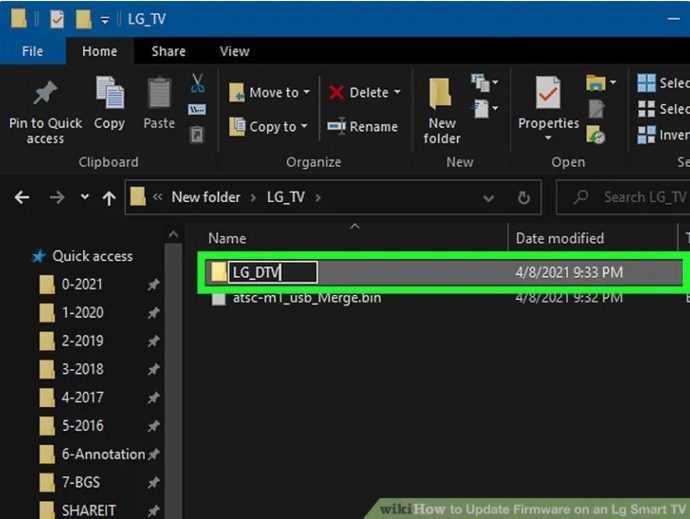Open the File tab

point(33,51)
